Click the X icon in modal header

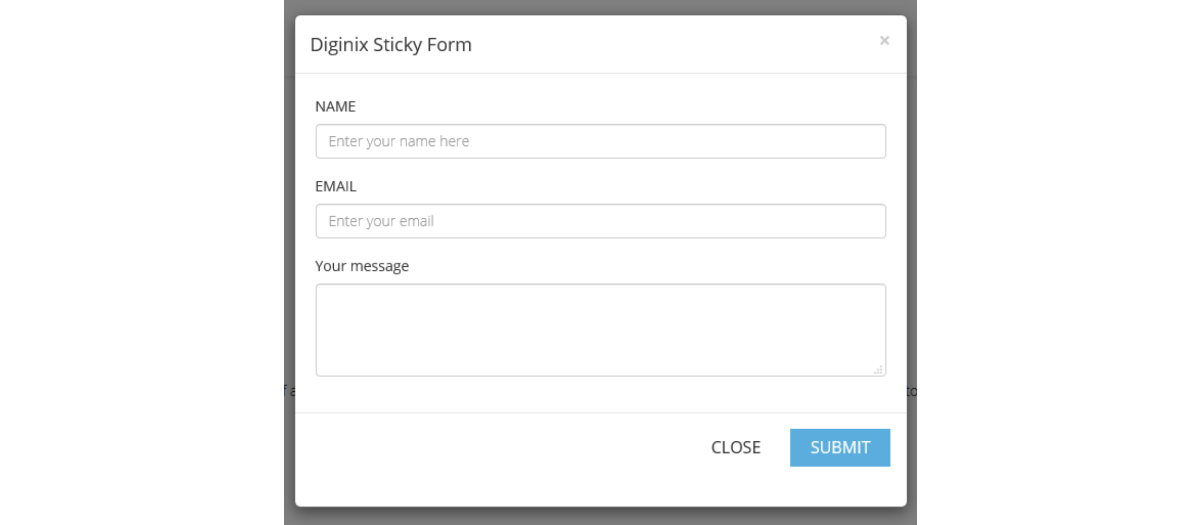coord(884,41)
